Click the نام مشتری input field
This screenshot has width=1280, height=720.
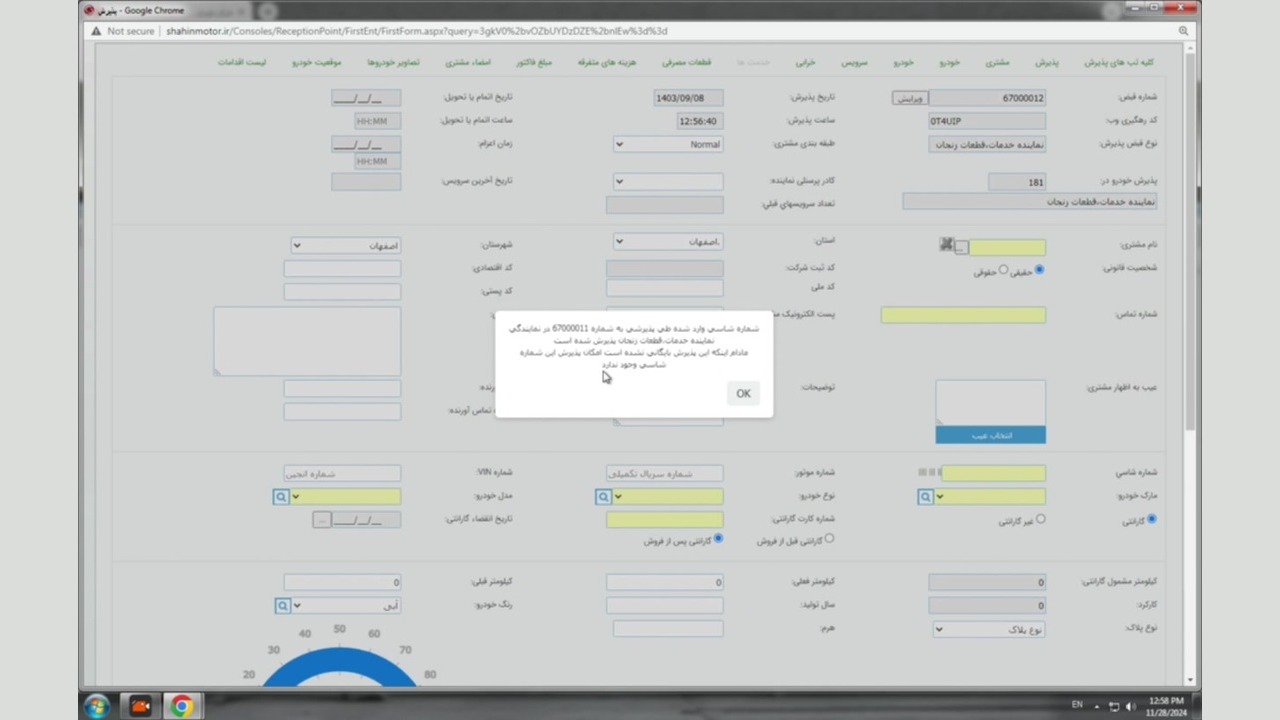(x=1007, y=247)
